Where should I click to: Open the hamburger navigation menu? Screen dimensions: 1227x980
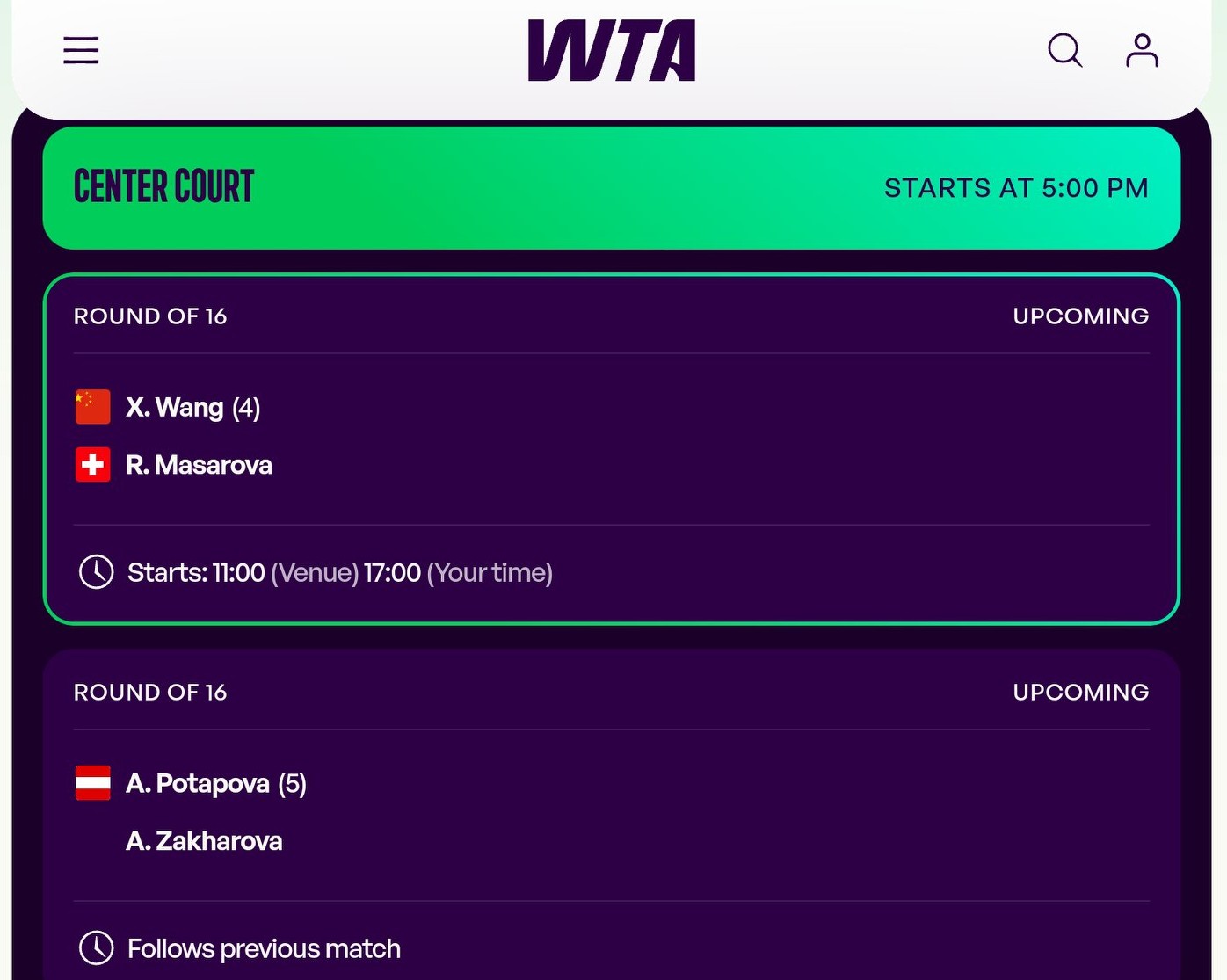click(81, 50)
